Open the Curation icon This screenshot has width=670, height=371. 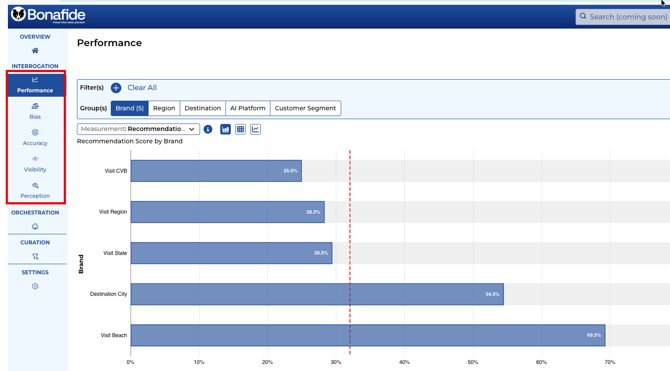coord(35,256)
